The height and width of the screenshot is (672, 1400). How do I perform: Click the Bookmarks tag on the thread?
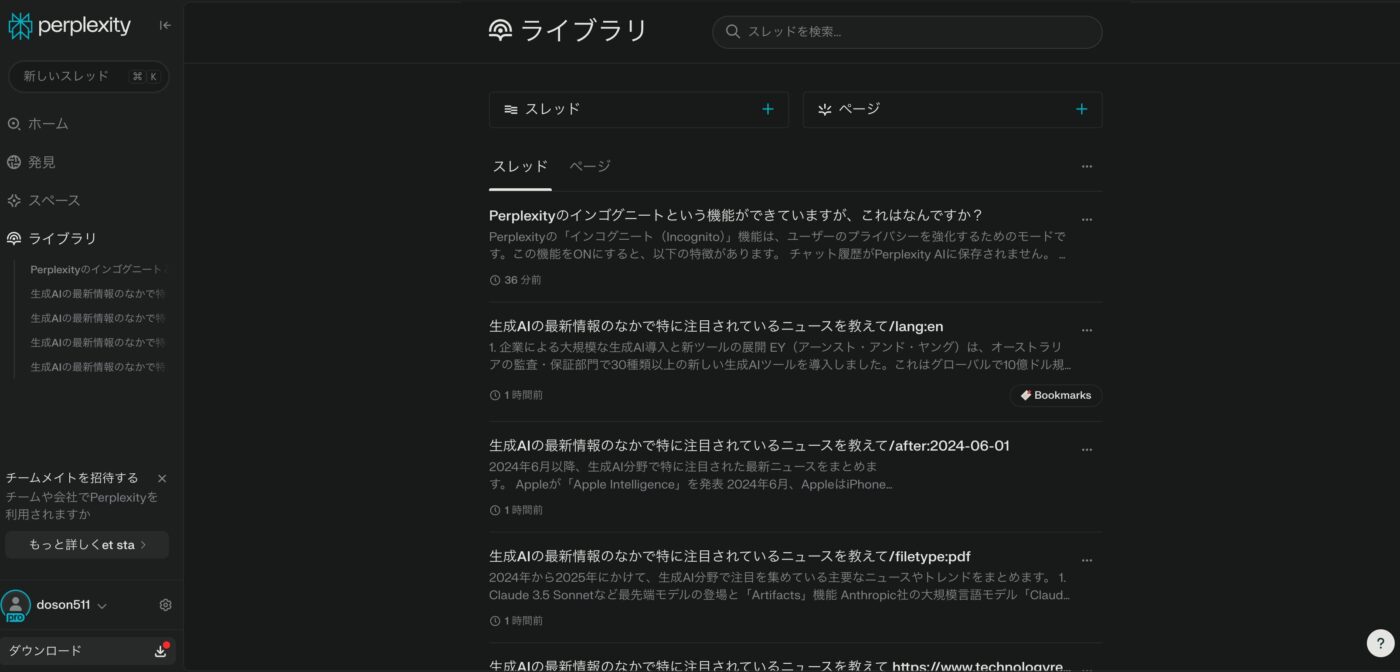1055,396
